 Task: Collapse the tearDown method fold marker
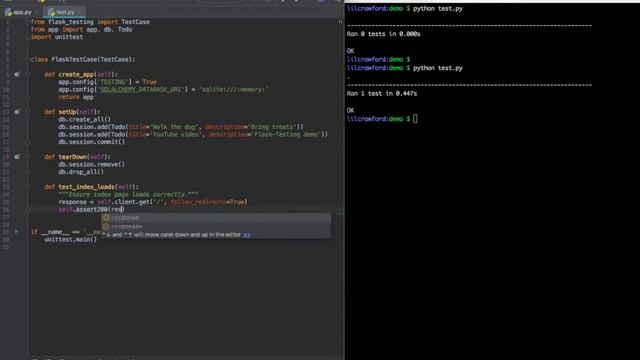click(28, 157)
